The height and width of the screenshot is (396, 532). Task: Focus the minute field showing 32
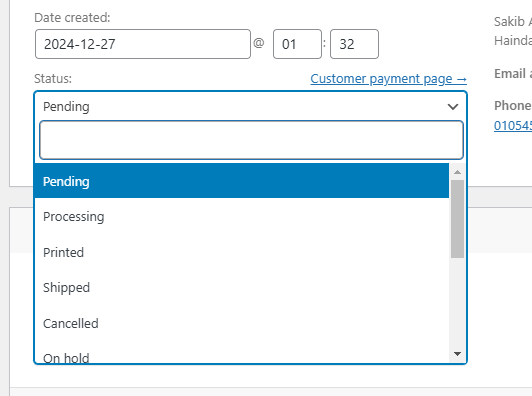(x=354, y=44)
